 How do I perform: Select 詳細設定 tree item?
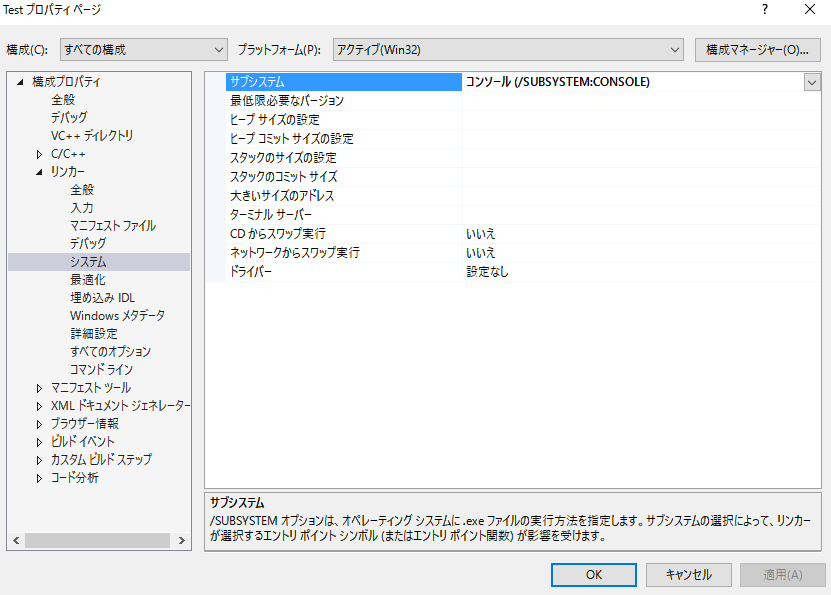pyautogui.click(x=94, y=334)
